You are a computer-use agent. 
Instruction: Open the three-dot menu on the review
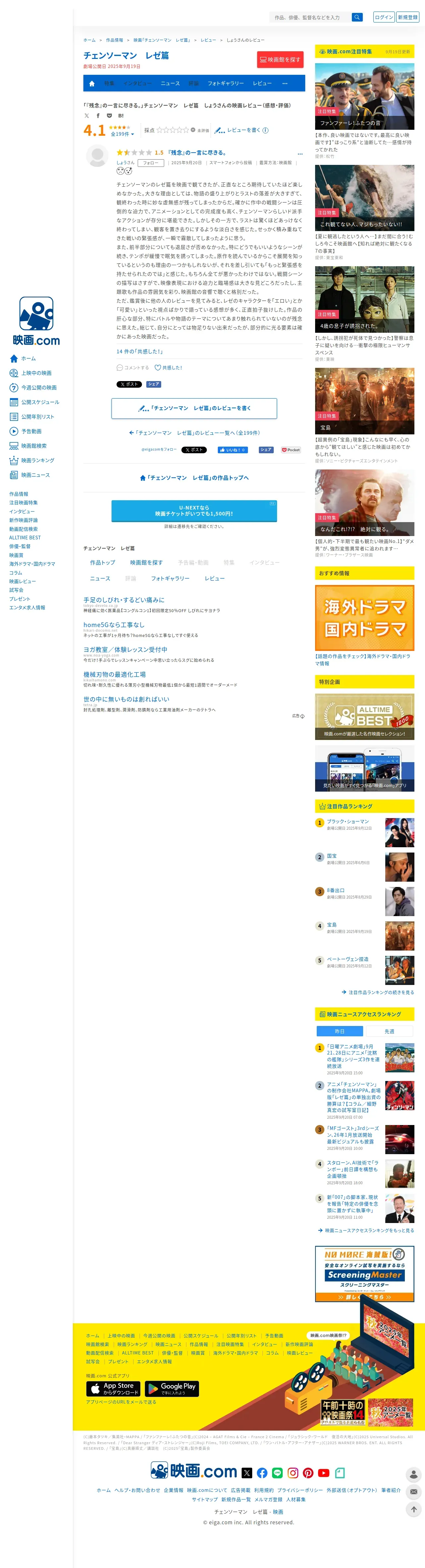(x=300, y=153)
